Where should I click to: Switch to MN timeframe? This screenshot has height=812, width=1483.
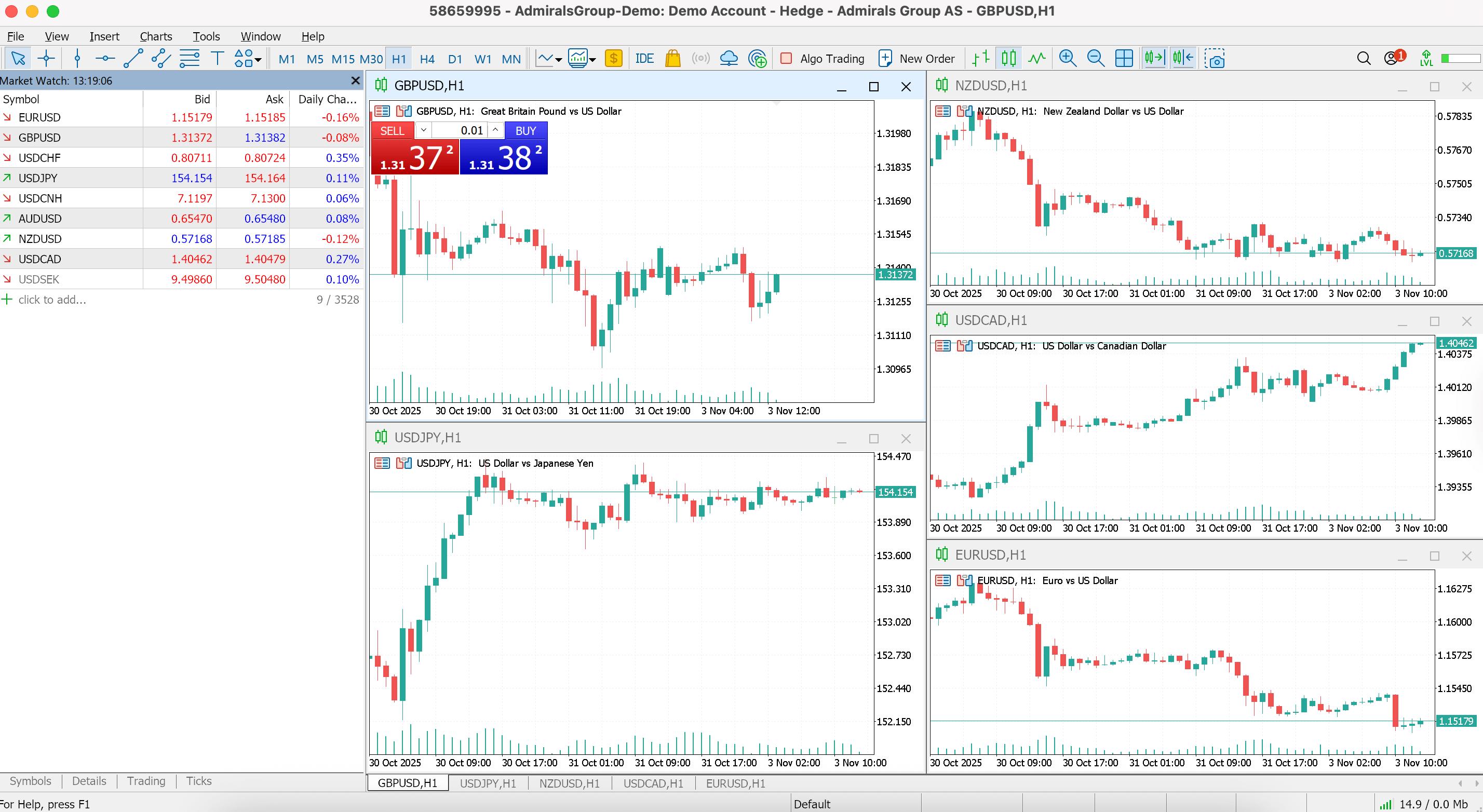[511, 59]
